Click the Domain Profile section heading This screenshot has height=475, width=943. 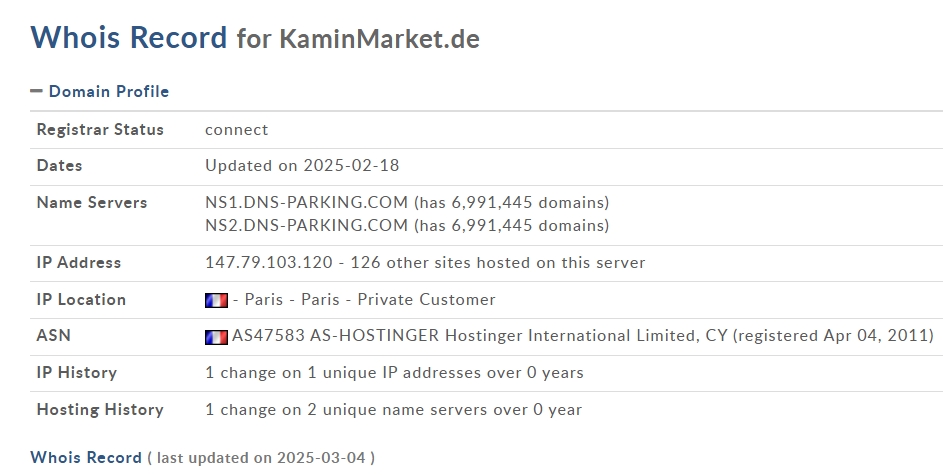(109, 91)
